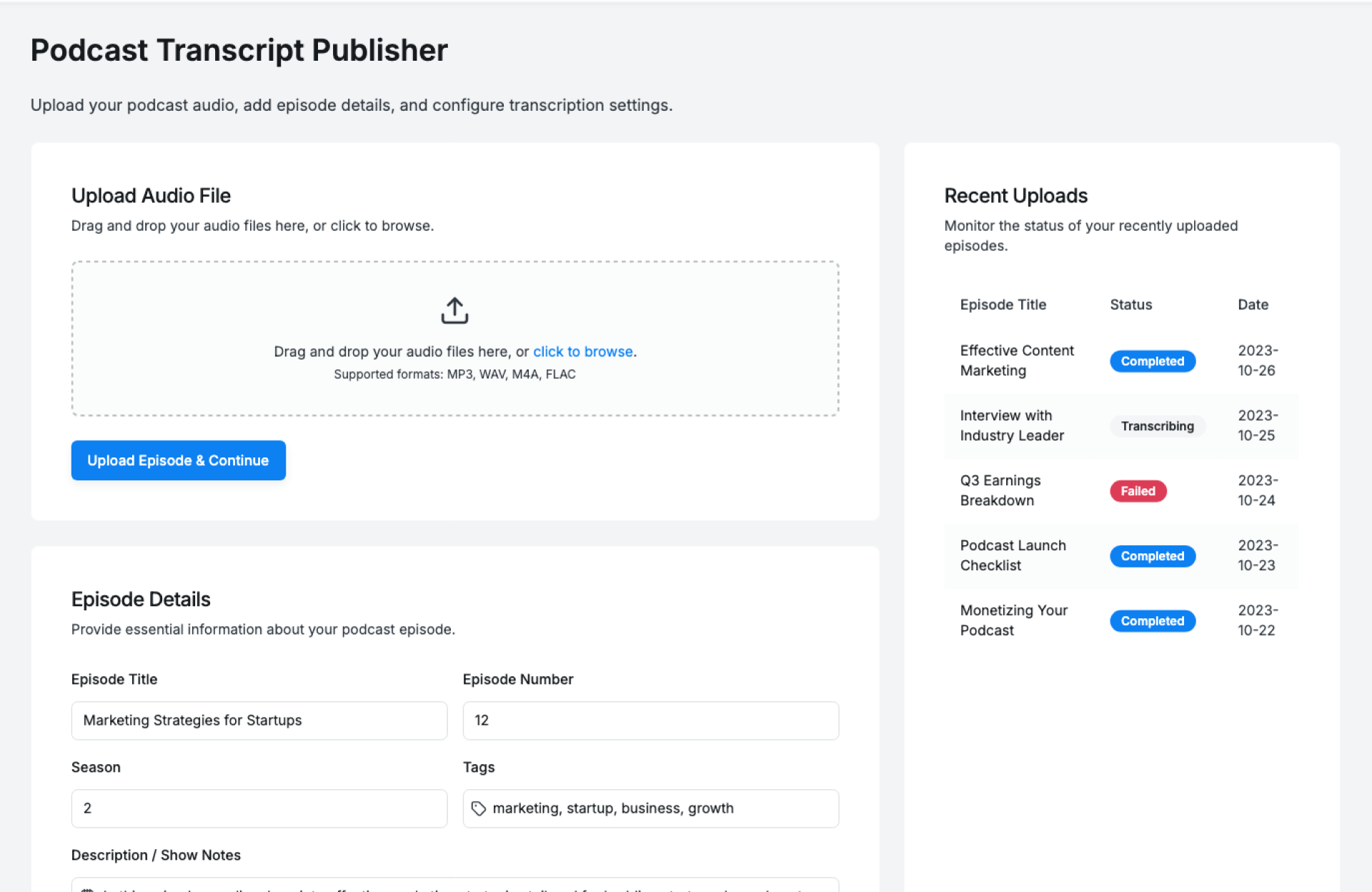Select the Q3 Earnings Breakdown row title
Image resolution: width=1372 pixels, height=892 pixels.
(1000, 490)
